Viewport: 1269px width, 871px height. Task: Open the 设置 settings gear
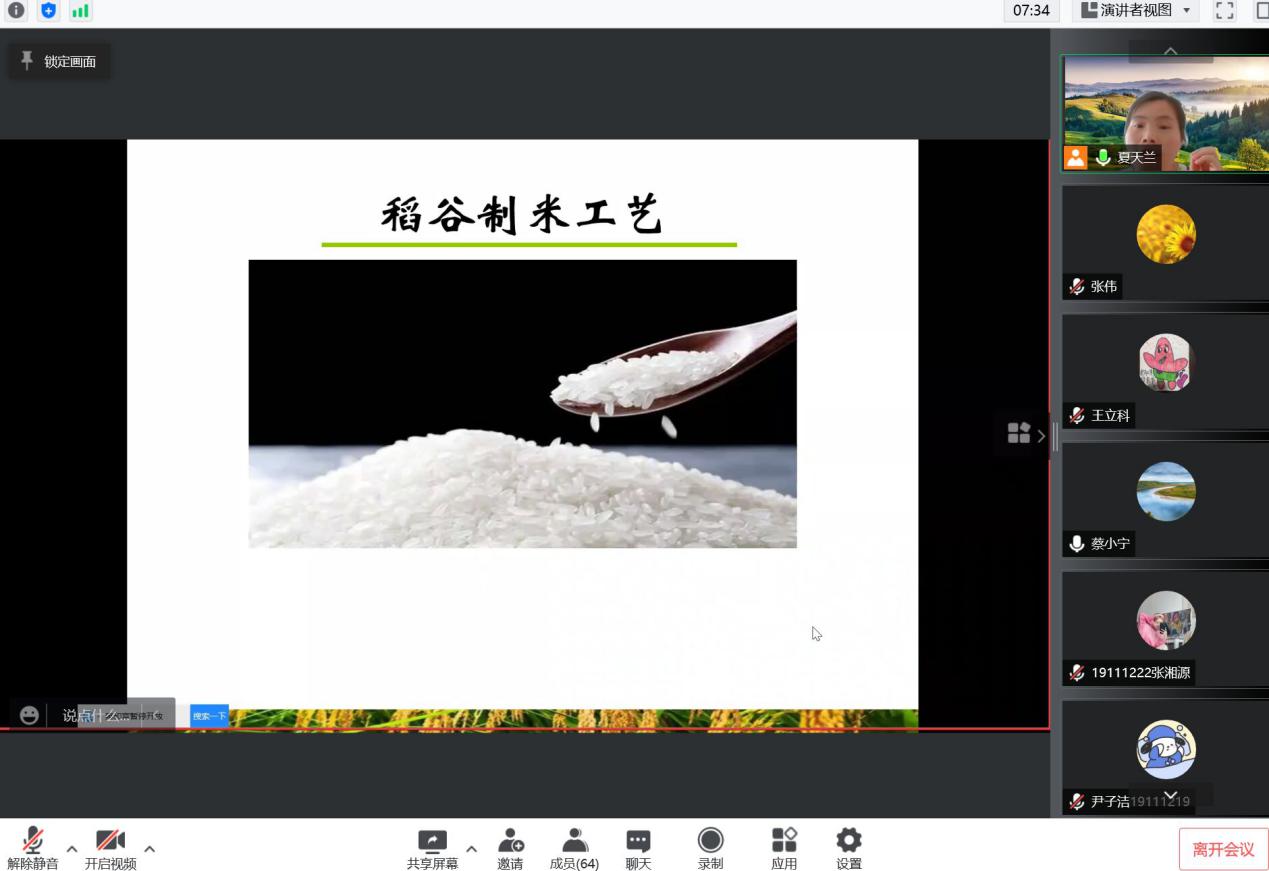click(x=849, y=848)
